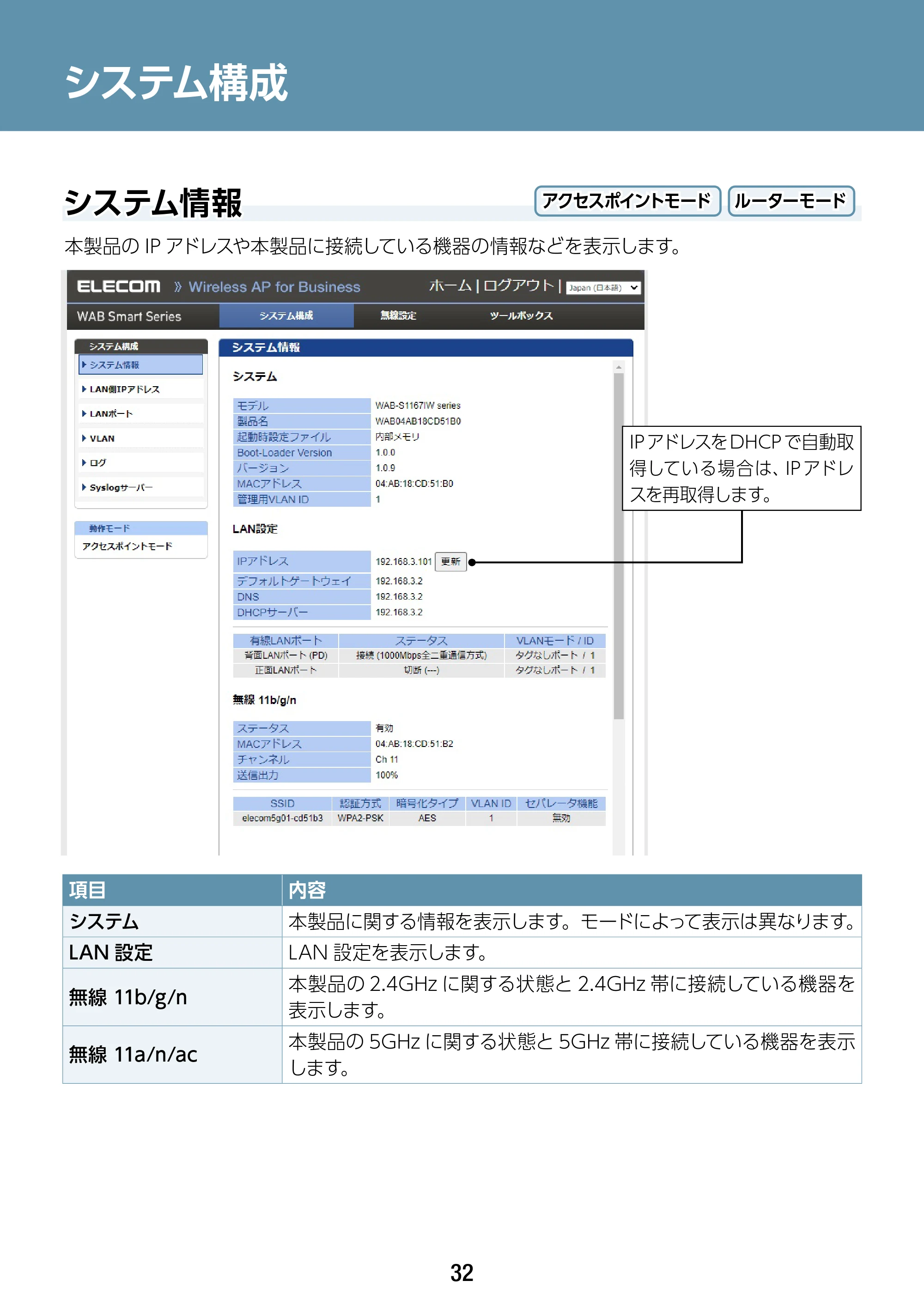Click the アクセスポイントモード badge
Image resolution: width=924 pixels, height=1311 pixels.
click(x=627, y=201)
